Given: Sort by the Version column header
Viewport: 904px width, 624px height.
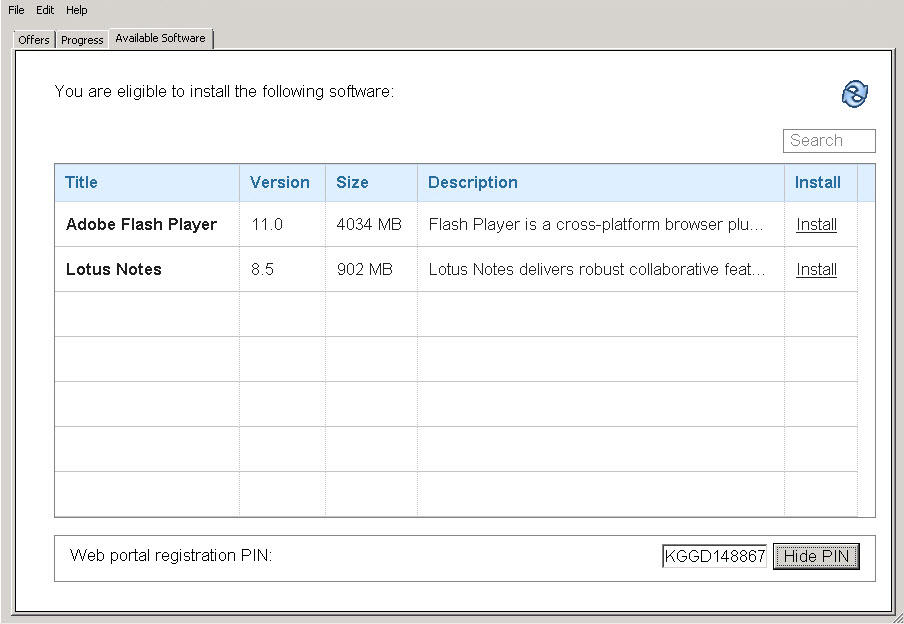Looking at the screenshot, I should (x=280, y=182).
